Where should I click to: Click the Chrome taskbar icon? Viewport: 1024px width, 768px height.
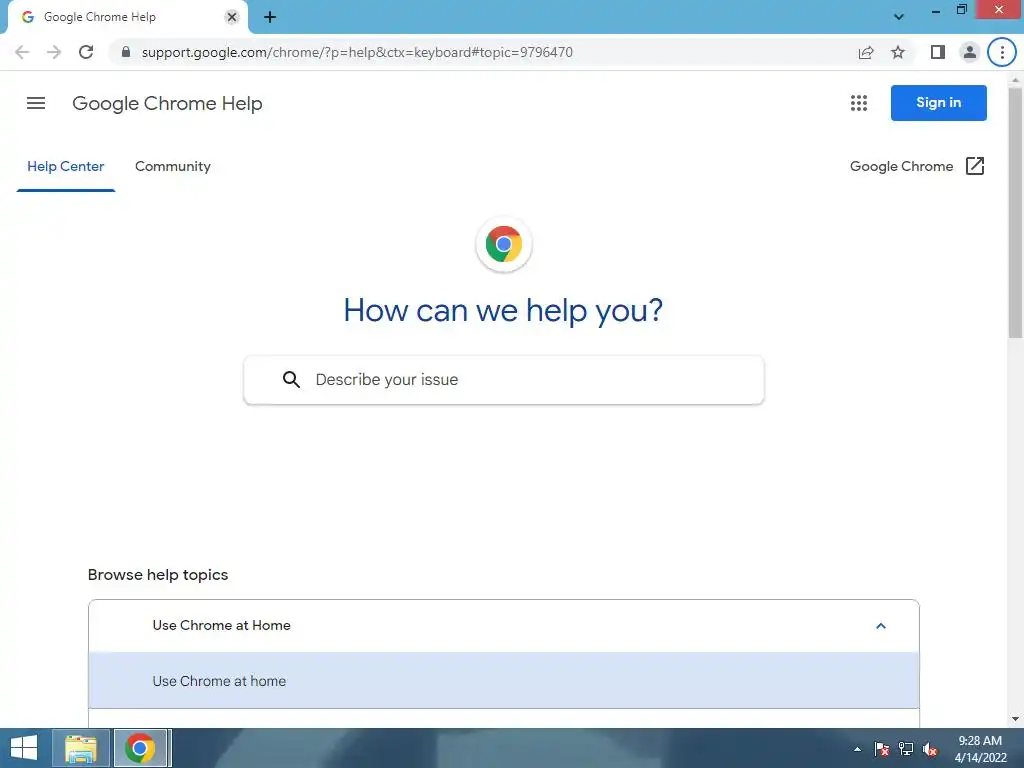(141, 748)
